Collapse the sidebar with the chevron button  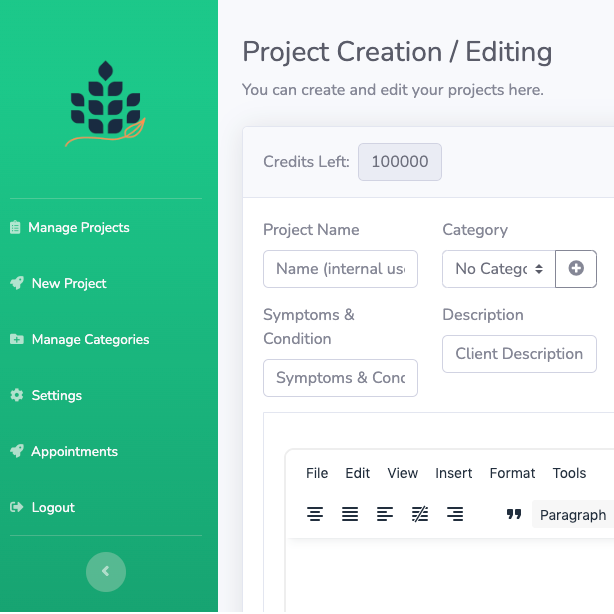(106, 572)
